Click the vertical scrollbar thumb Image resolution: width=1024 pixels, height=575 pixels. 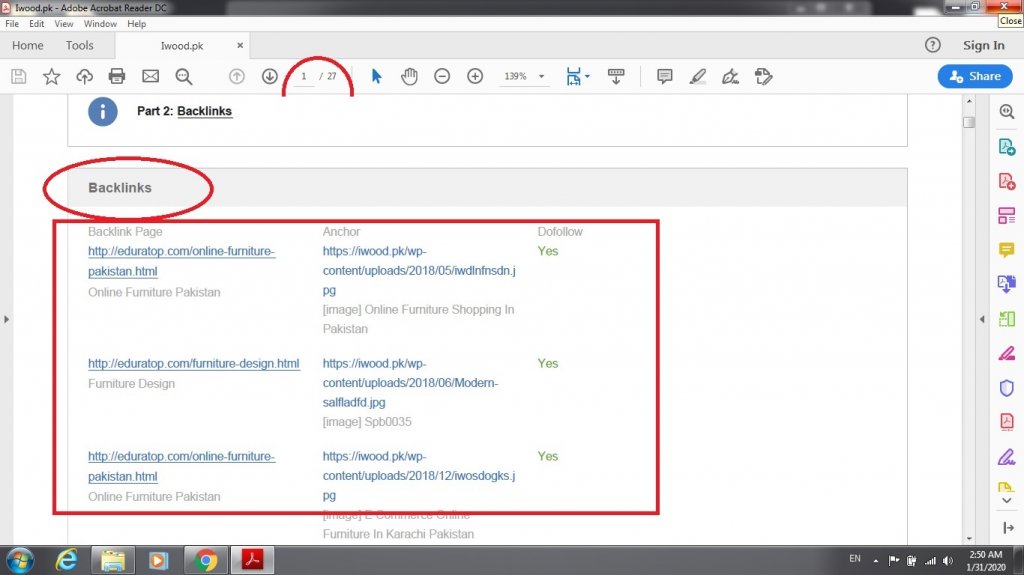[x=969, y=122]
